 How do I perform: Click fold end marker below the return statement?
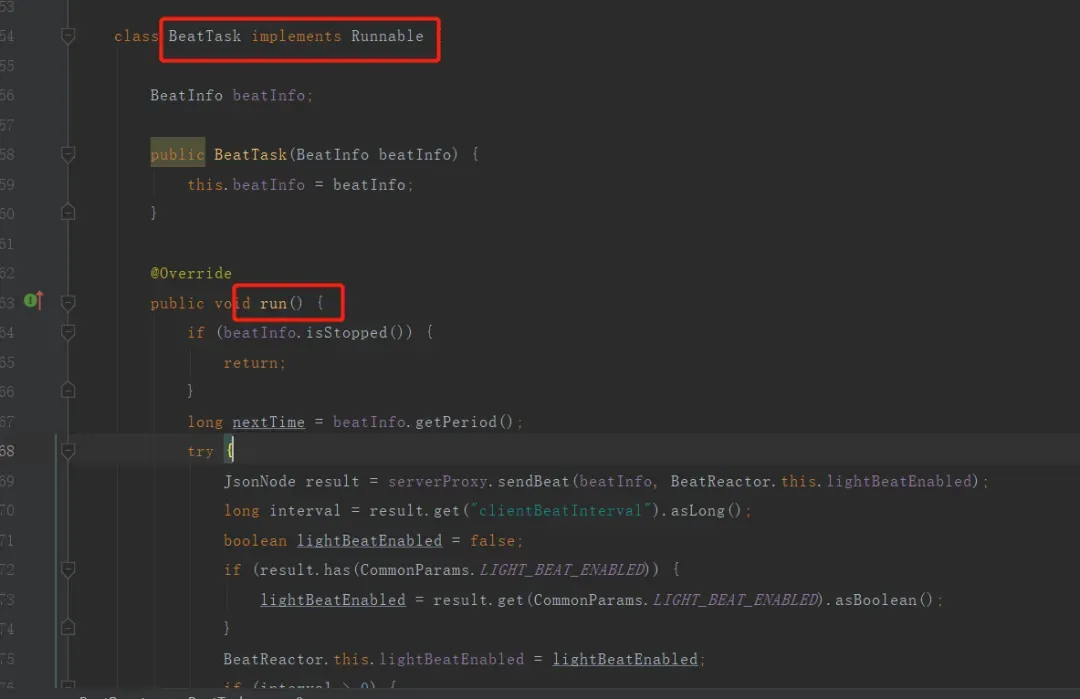point(68,390)
